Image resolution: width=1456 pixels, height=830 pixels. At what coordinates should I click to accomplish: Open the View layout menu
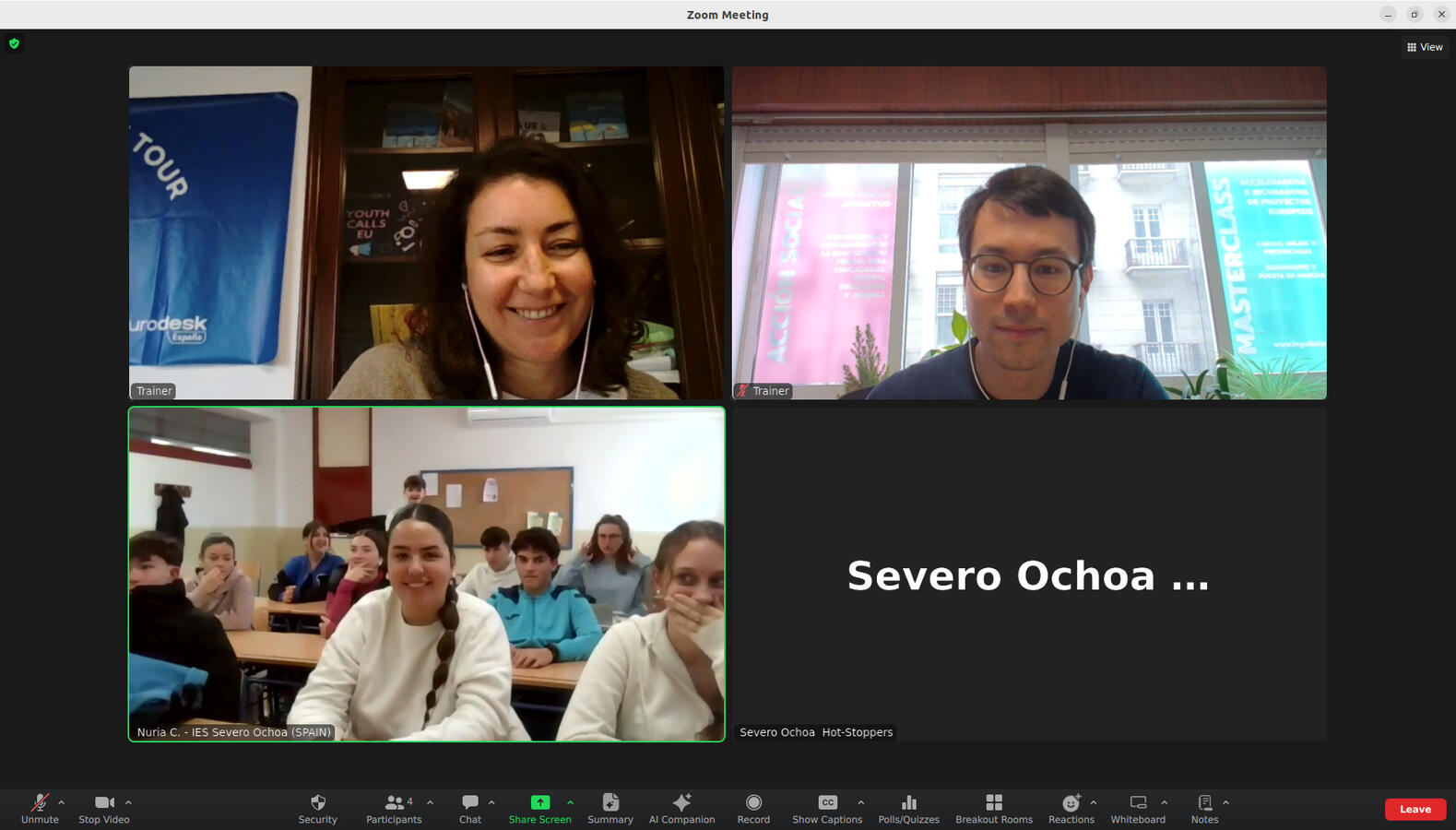pos(1425,47)
